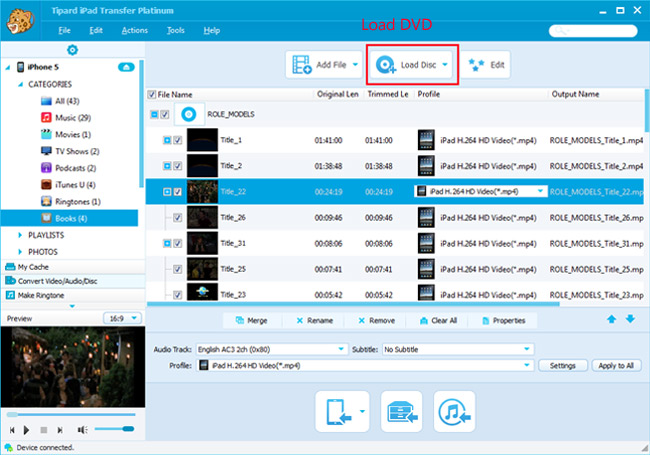This screenshot has width=650, height=455.
Task: Click the Settings button
Action: click(563, 365)
